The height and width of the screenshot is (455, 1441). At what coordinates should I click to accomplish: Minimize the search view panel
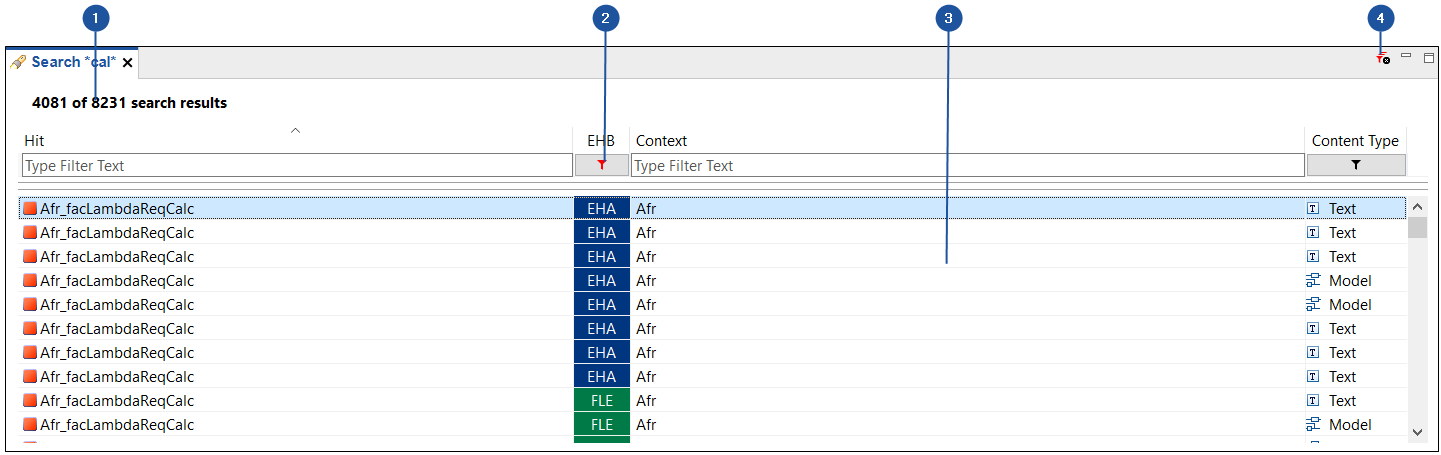(1406, 57)
